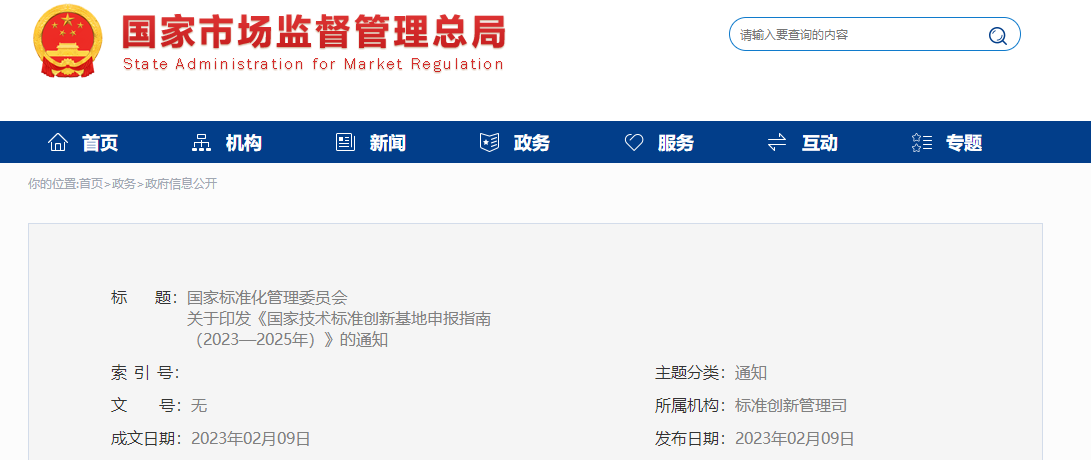
Task: Click 政务 in the breadcrumb
Action: coord(124,184)
